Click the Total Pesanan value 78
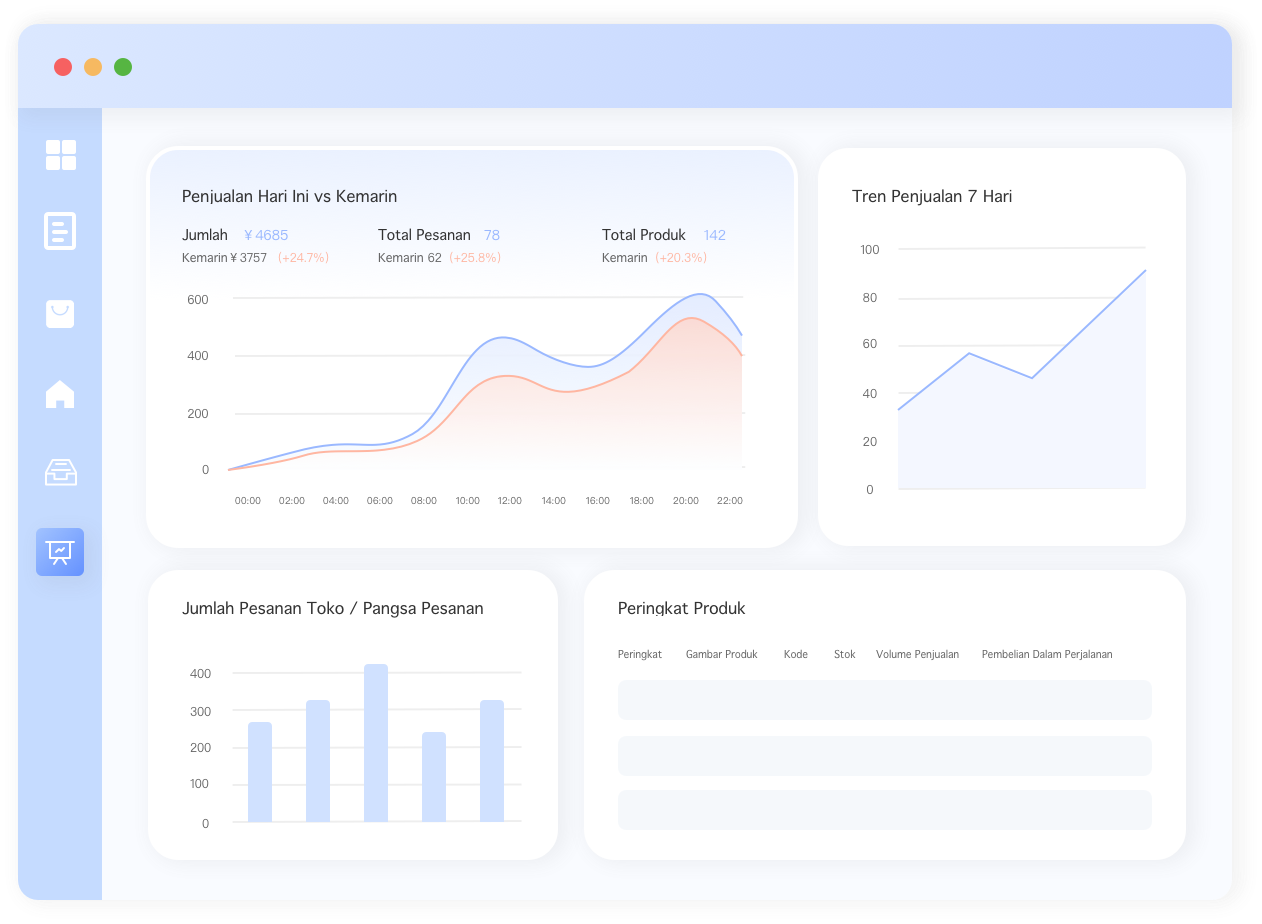The image size is (1262, 924). (492, 235)
